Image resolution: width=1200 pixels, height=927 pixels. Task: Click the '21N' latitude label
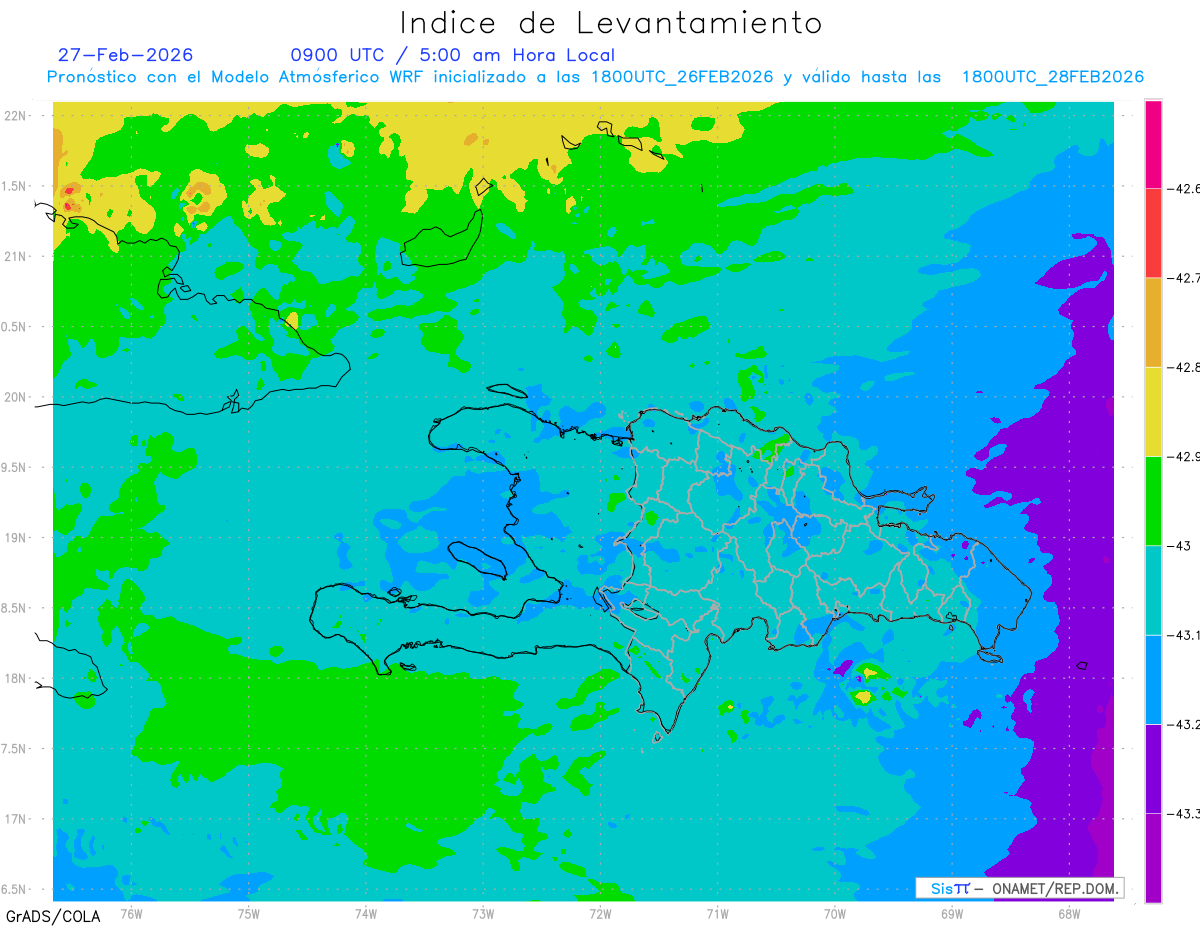click(17, 257)
